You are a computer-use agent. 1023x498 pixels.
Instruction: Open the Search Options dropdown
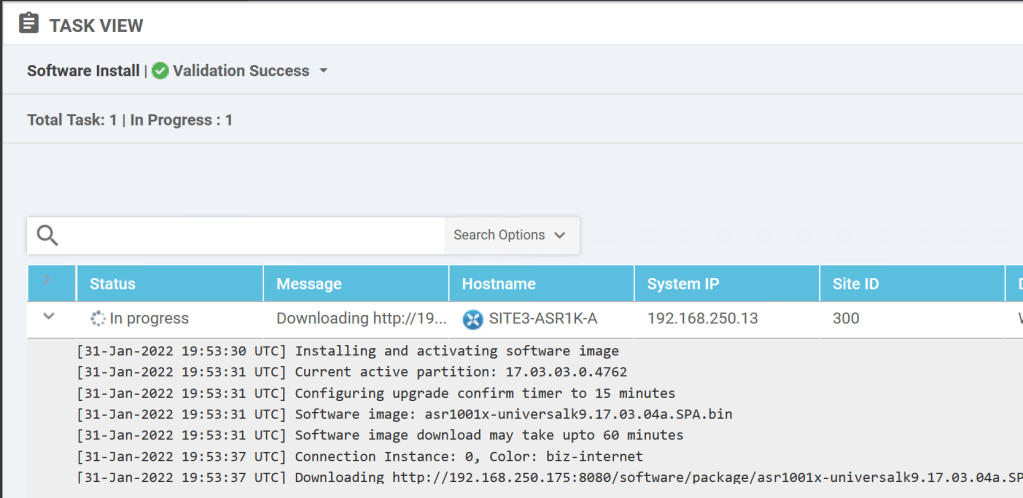click(x=510, y=236)
